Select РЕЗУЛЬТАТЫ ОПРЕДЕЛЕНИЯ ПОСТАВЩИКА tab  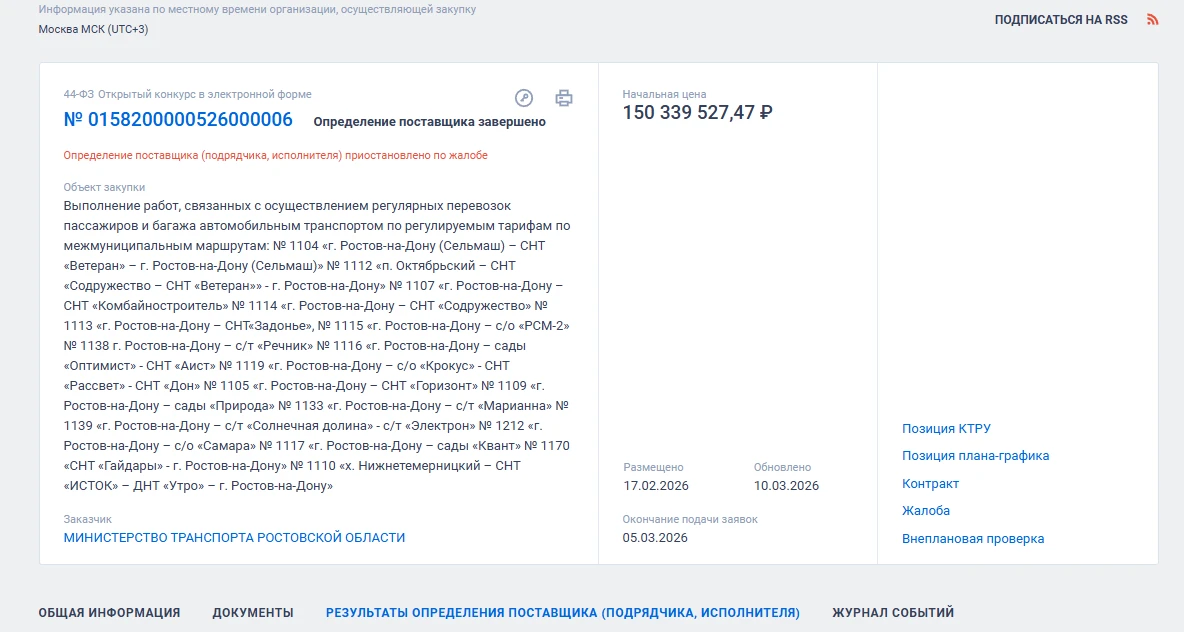562,613
